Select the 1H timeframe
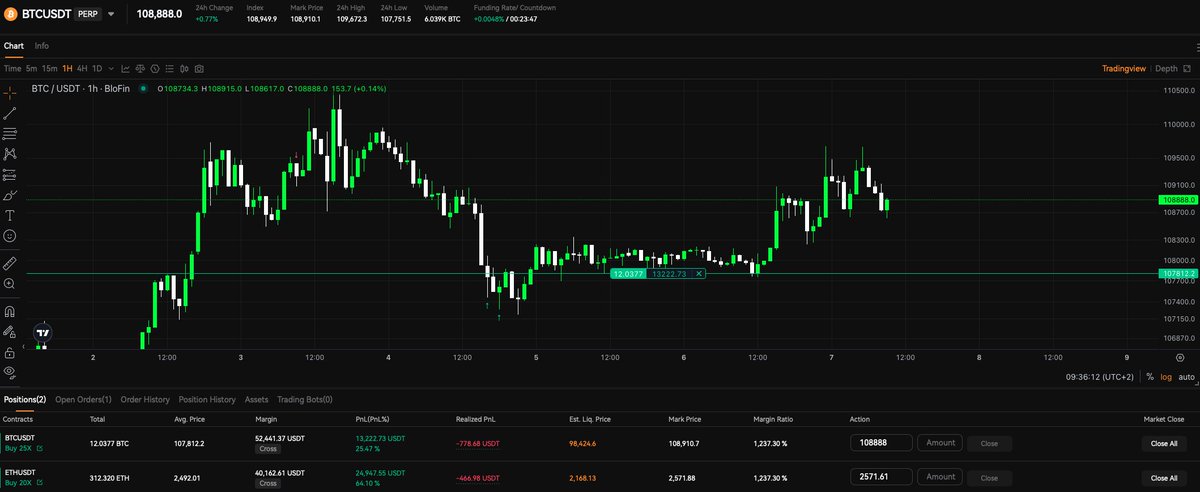Image resolution: width=1200 pixels, height=492 pixels. click(67, 69)
